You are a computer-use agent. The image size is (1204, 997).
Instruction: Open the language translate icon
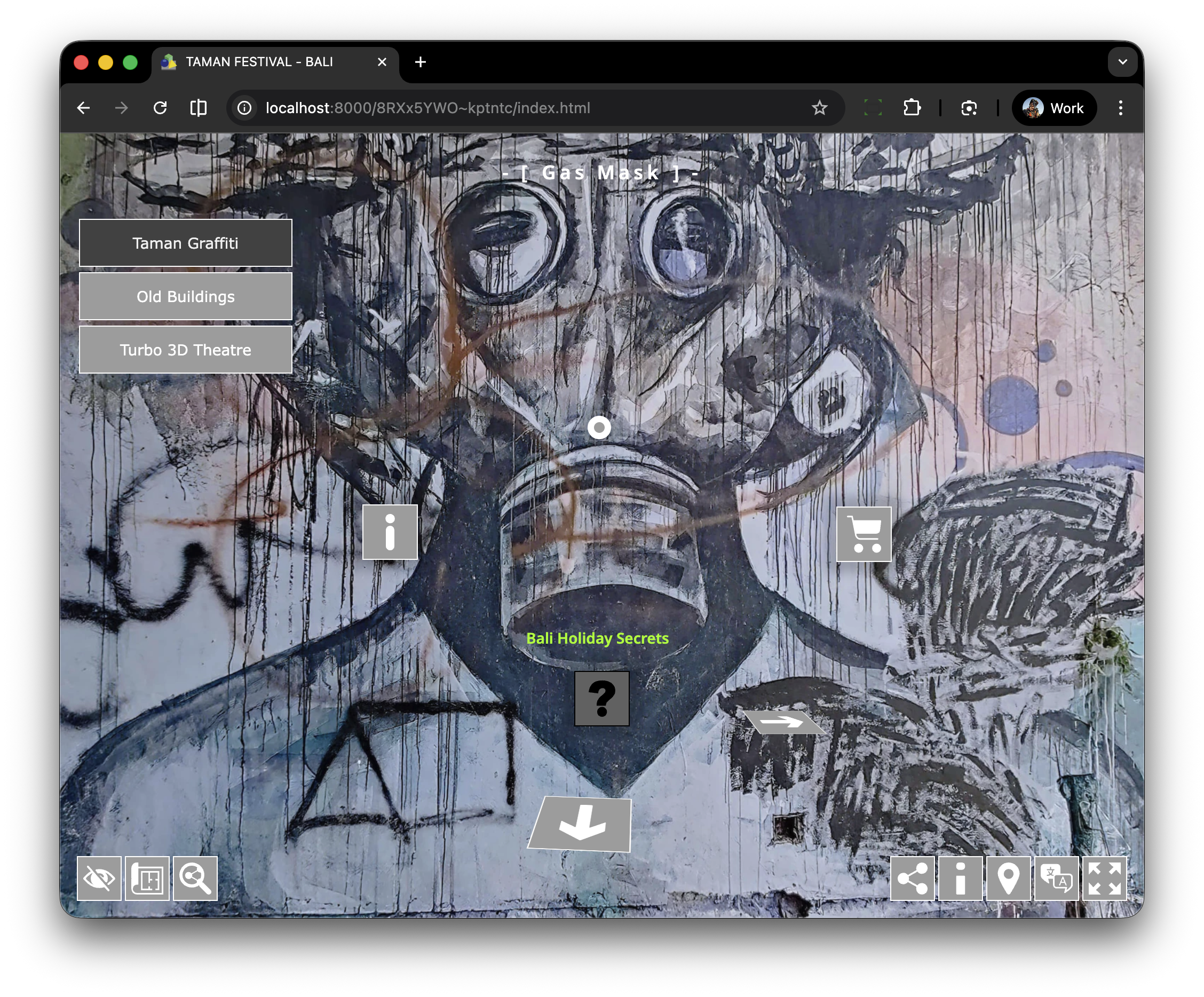click(1056, 879)
